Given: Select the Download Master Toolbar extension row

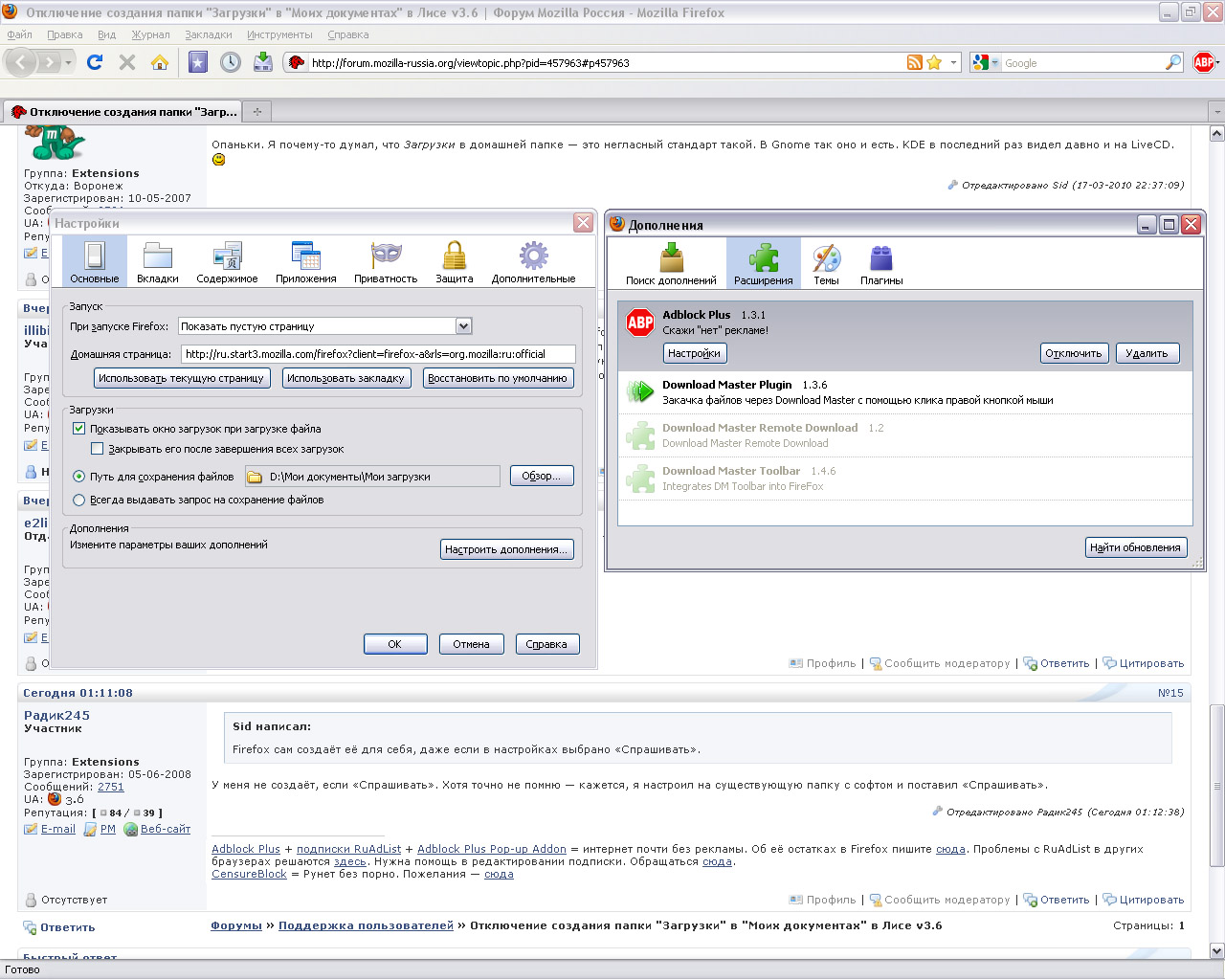Looking at the screenshot, I should 905,479.
